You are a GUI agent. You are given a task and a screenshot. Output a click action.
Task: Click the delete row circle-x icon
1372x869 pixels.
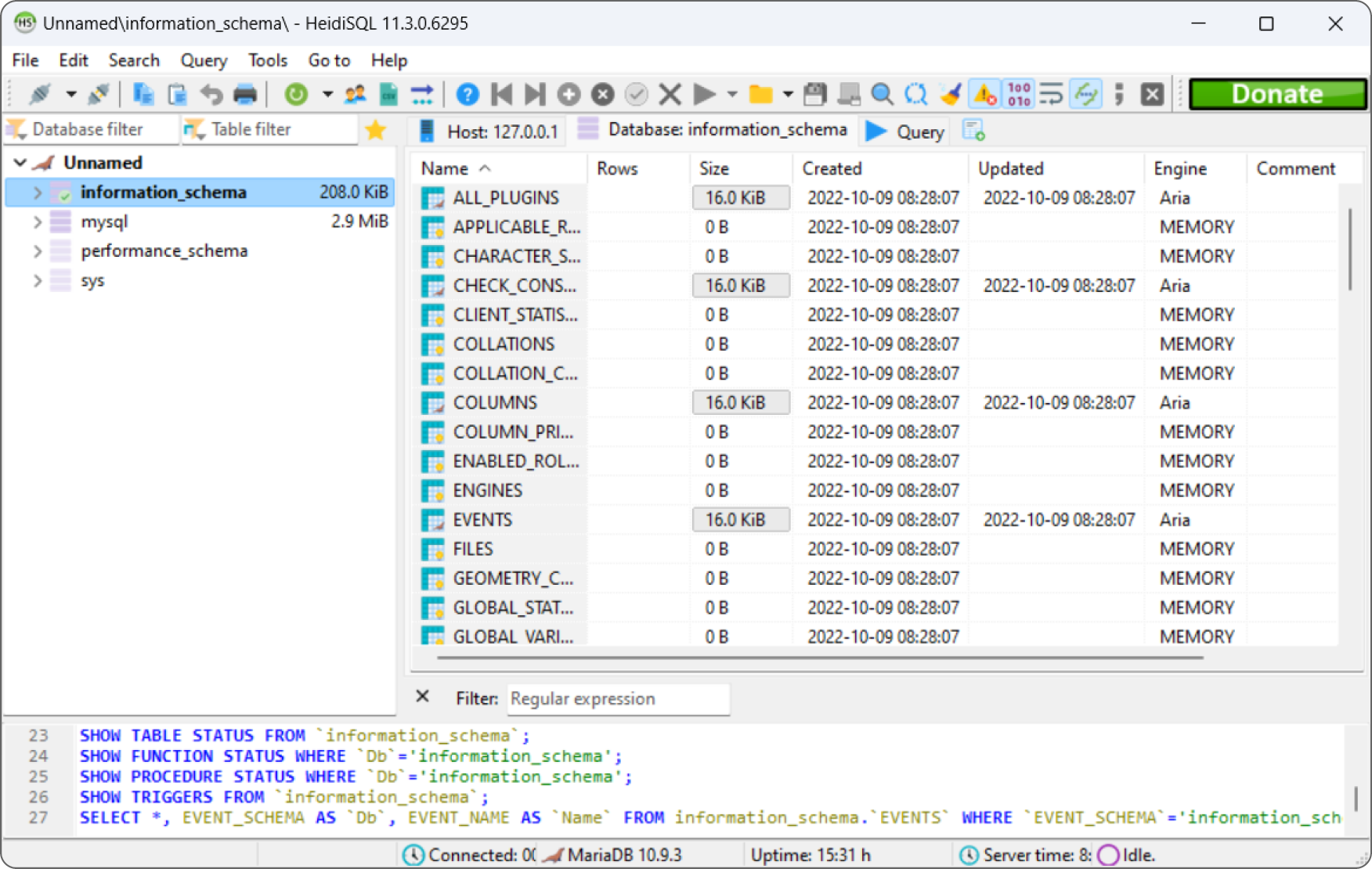click(x=602, y=95)
